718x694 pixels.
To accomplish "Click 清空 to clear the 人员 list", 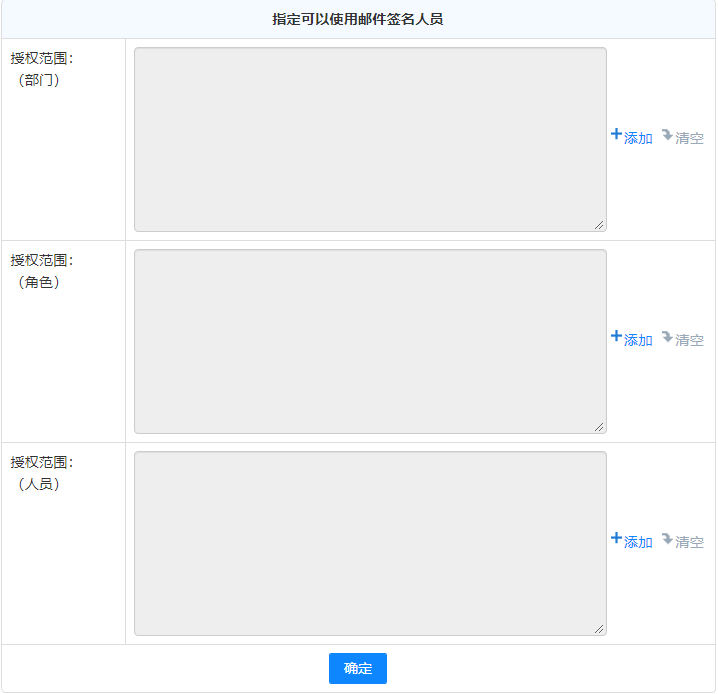I will [689, 542].
